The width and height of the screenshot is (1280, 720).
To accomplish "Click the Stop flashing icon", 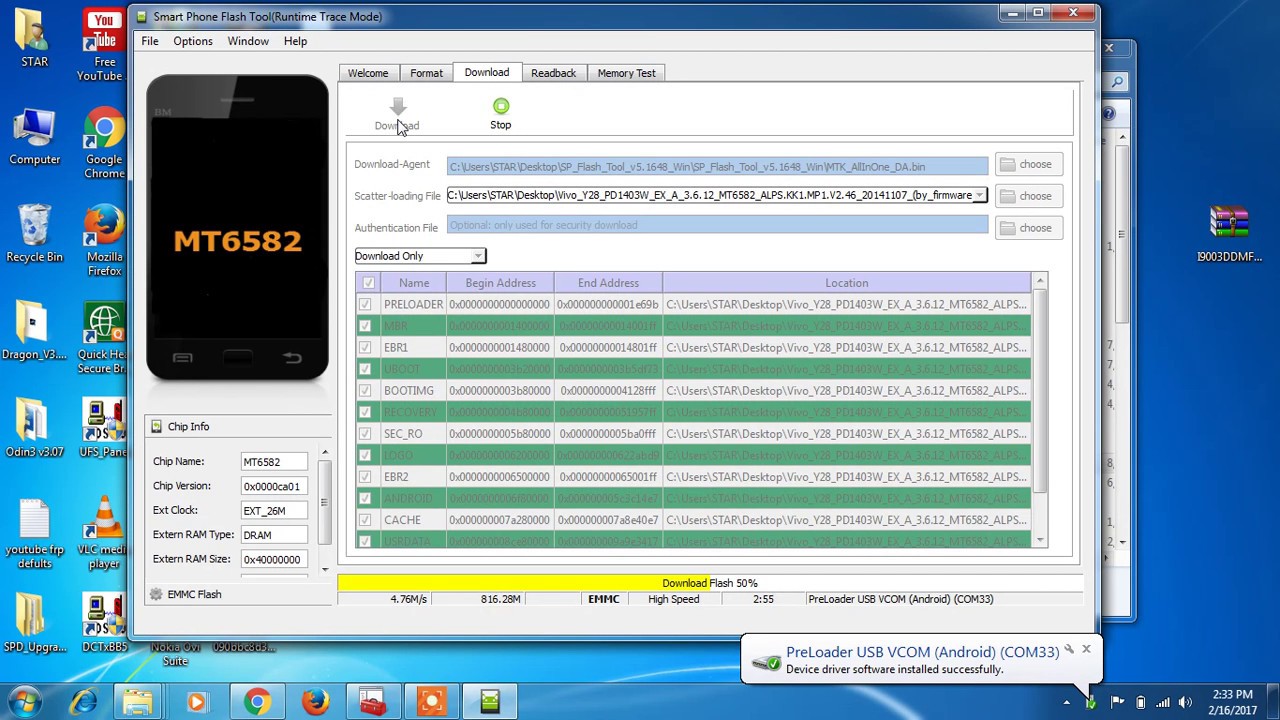I will tap(501, 106).
